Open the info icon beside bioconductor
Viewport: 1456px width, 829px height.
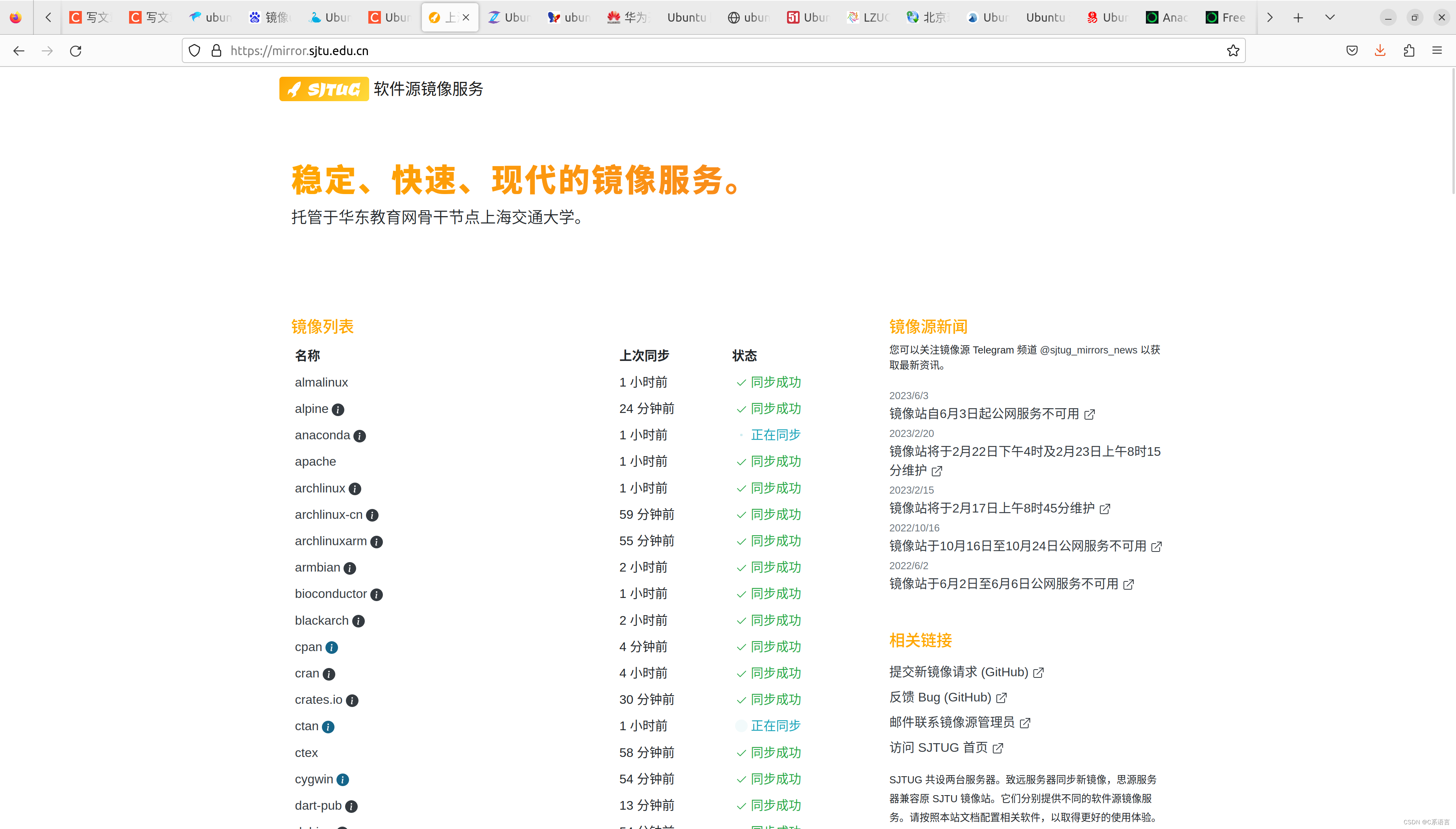click(376, 595)
